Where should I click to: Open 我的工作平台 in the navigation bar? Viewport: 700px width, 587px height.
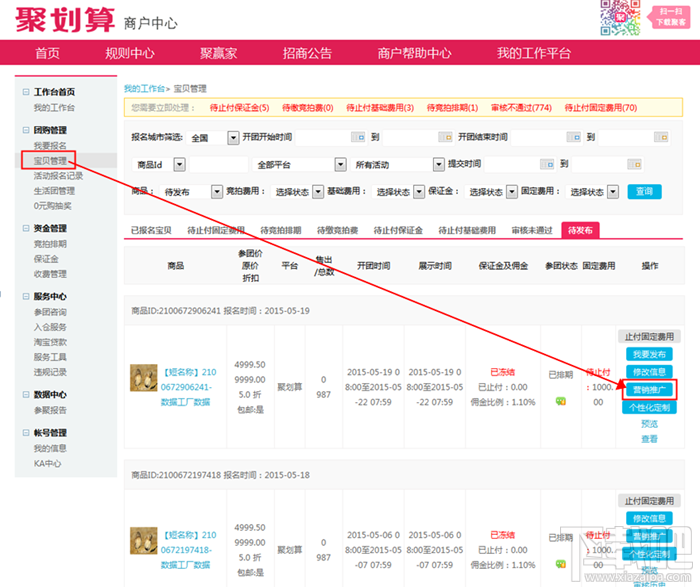click(534, 53)
